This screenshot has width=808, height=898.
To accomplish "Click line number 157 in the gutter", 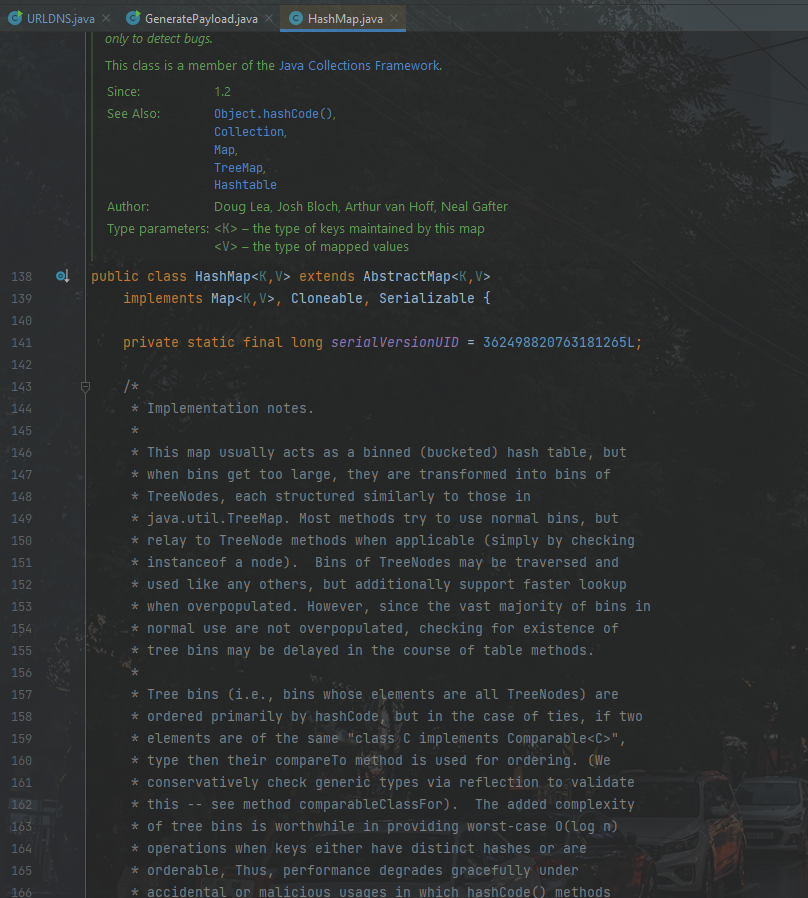I will (x=22, y=695).
